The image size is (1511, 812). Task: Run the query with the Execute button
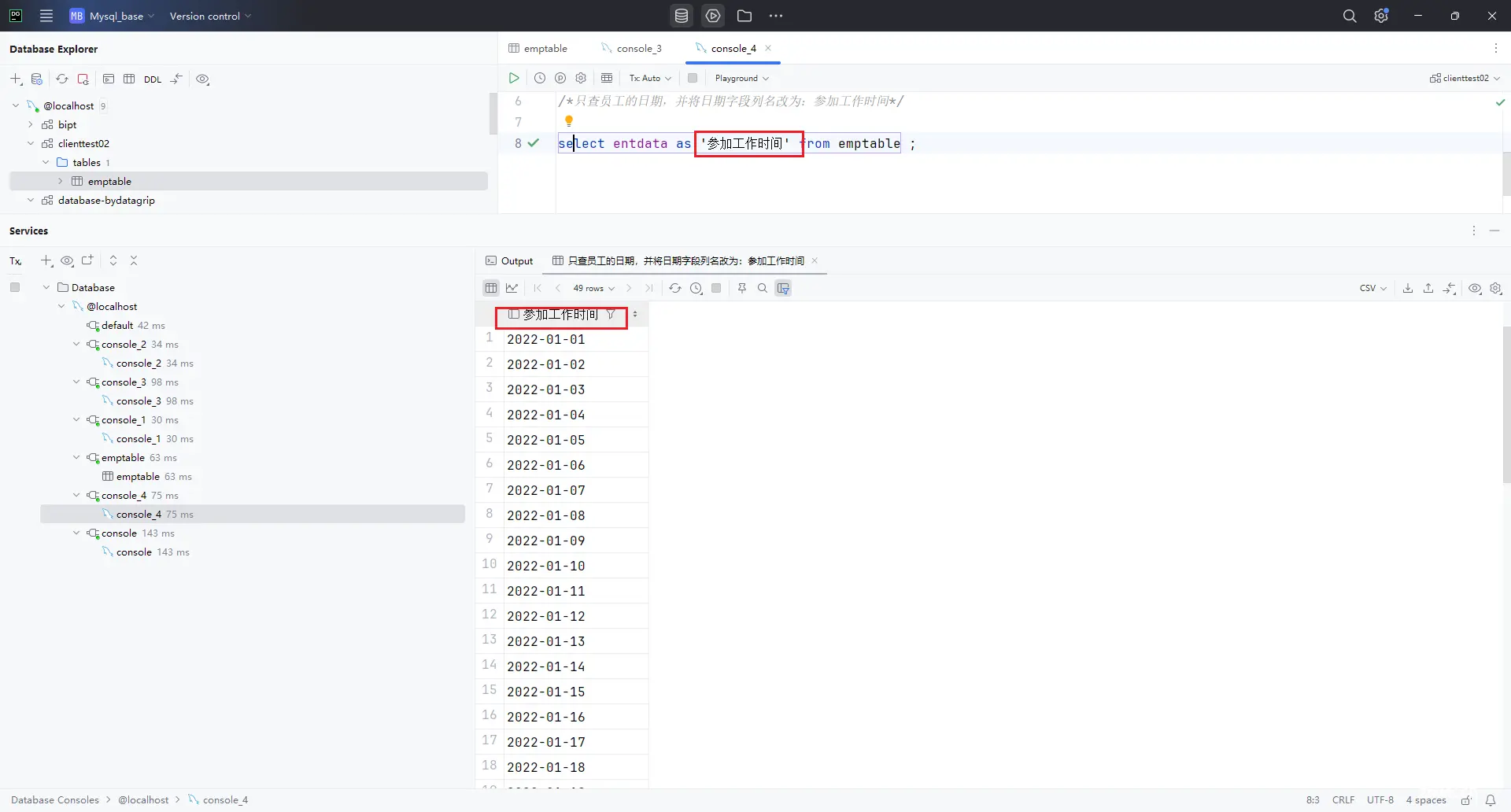point(514,78)
